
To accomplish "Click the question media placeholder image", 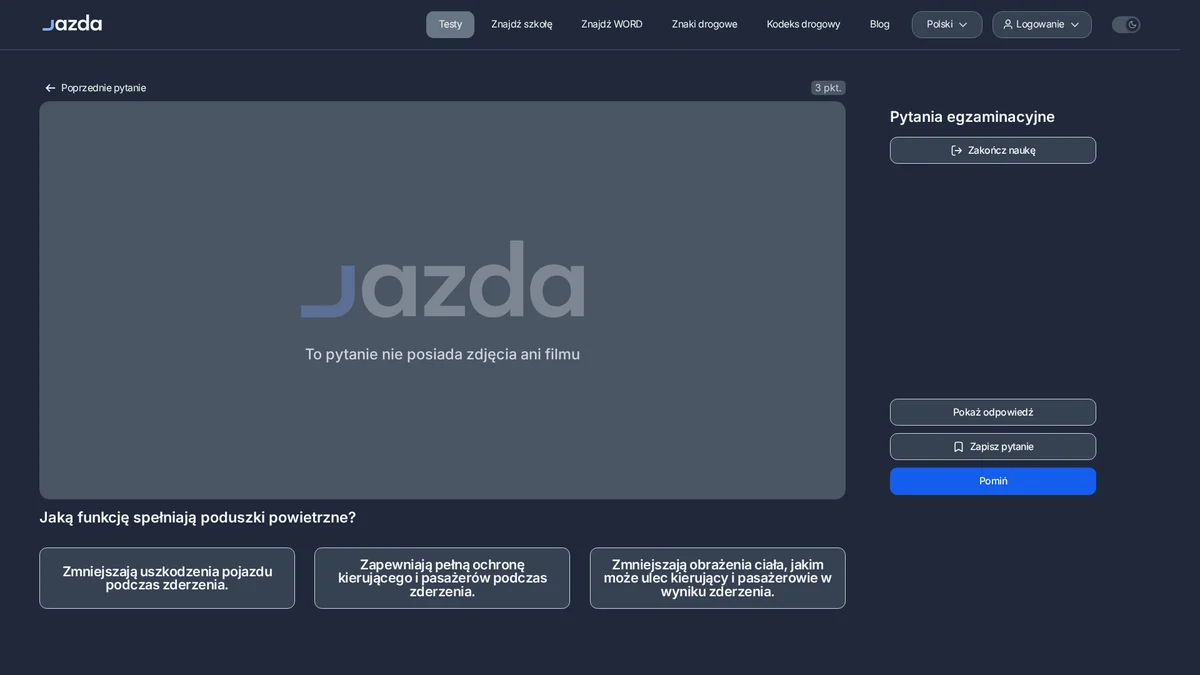I will [442, 300].
